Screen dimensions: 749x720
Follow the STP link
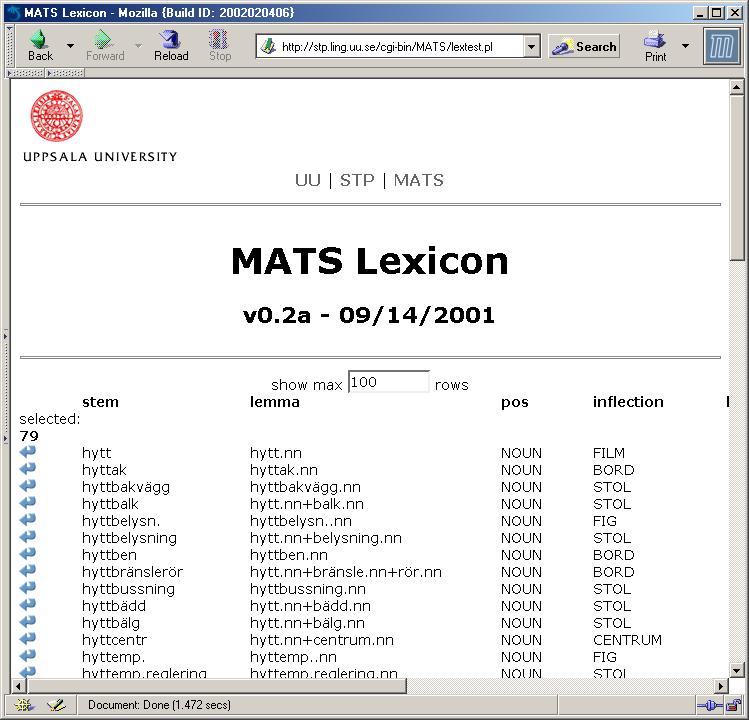[x=357, y=180]
